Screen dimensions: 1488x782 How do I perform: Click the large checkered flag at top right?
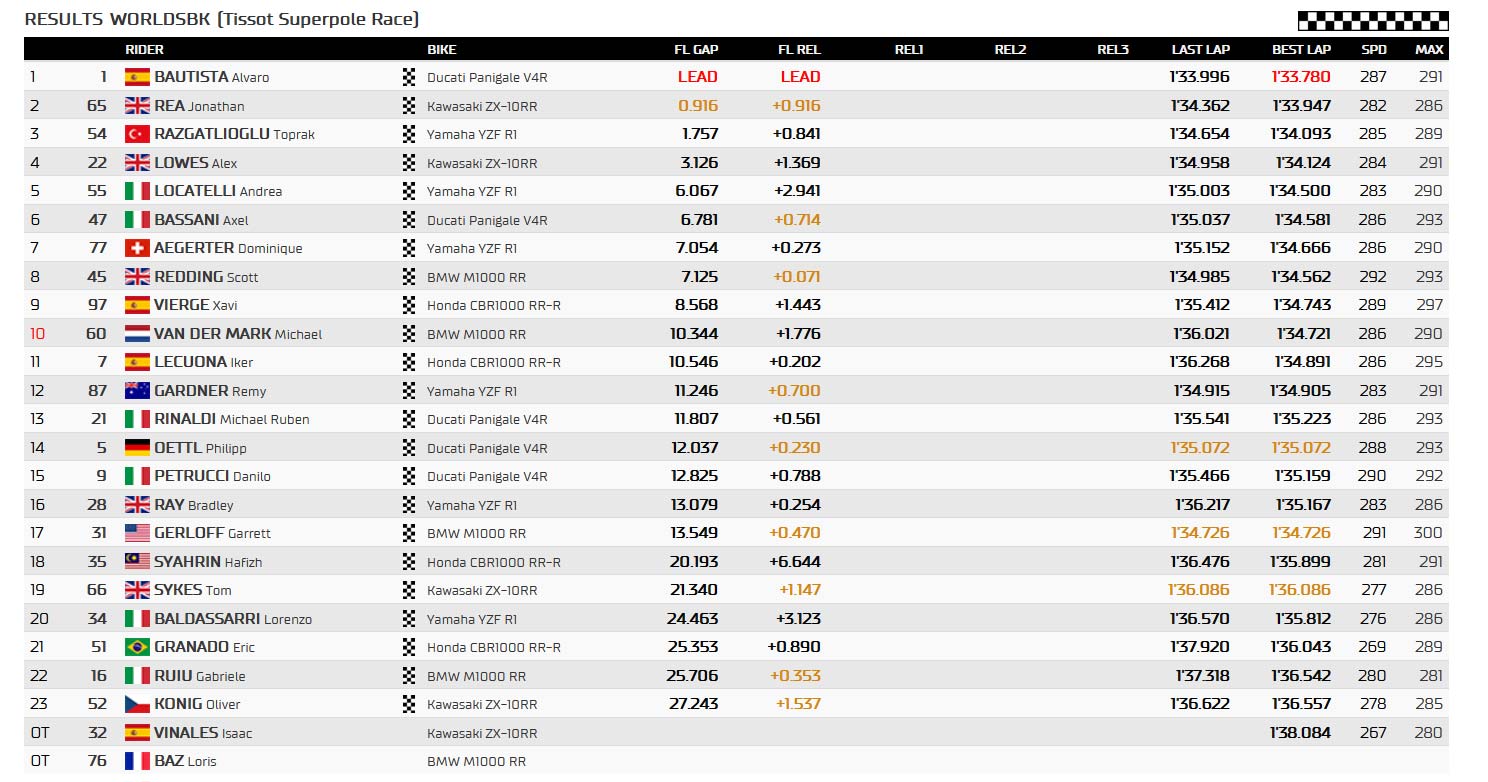click(x=1372, y=20)
